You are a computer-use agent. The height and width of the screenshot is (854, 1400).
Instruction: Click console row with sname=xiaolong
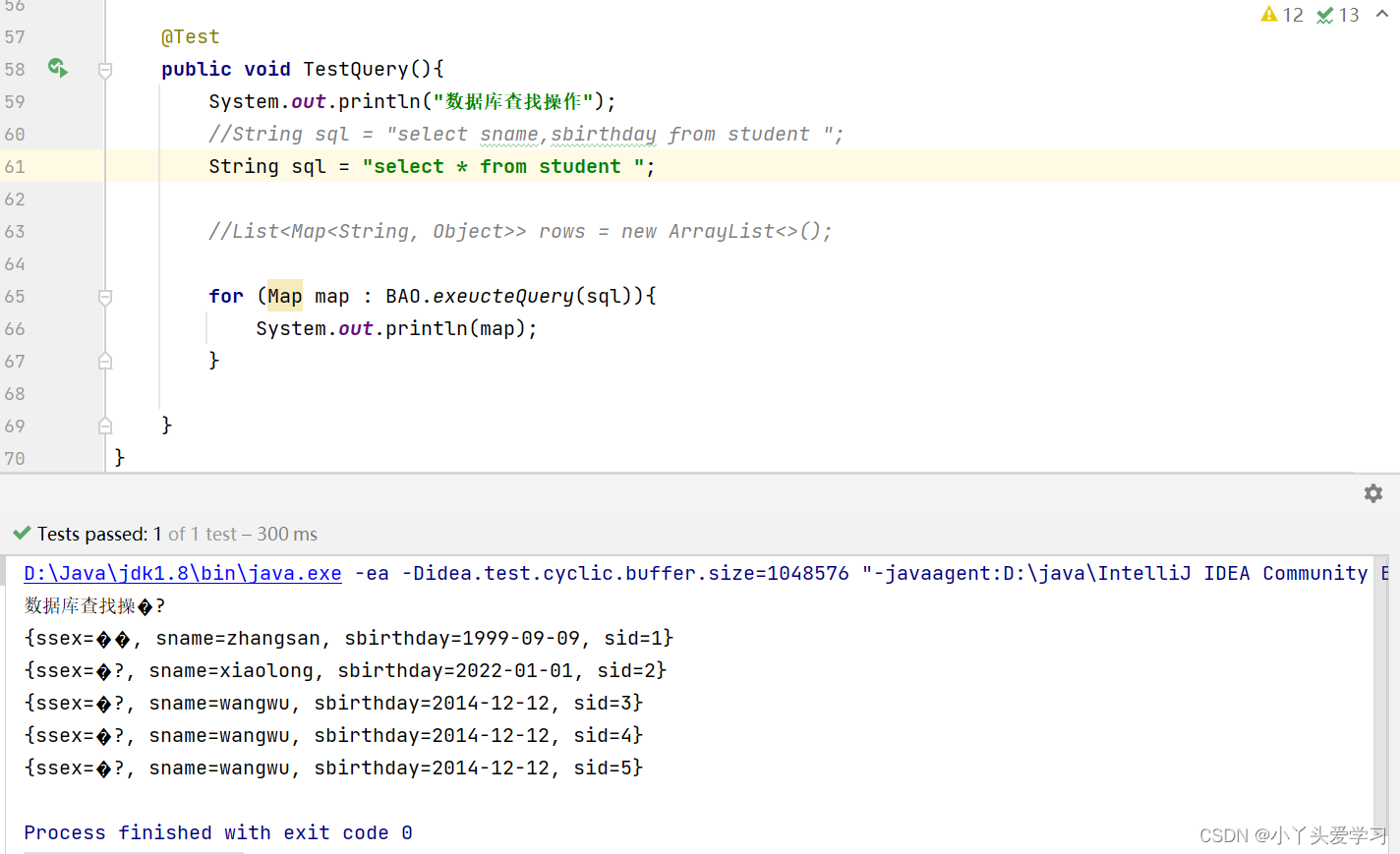(345, 670)
